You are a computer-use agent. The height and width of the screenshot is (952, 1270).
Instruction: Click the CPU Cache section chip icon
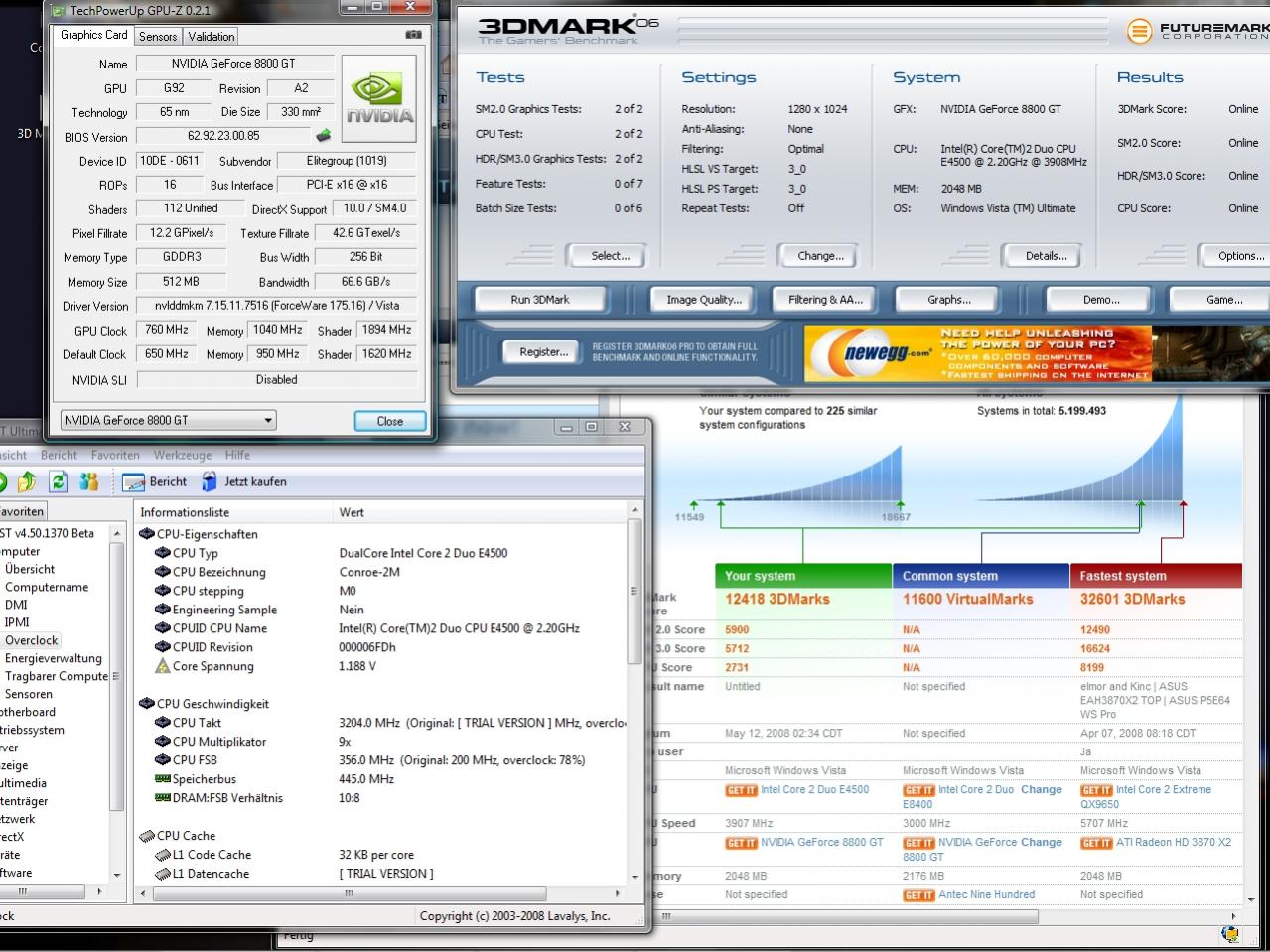pyautogui.click(x=147, y=836)
